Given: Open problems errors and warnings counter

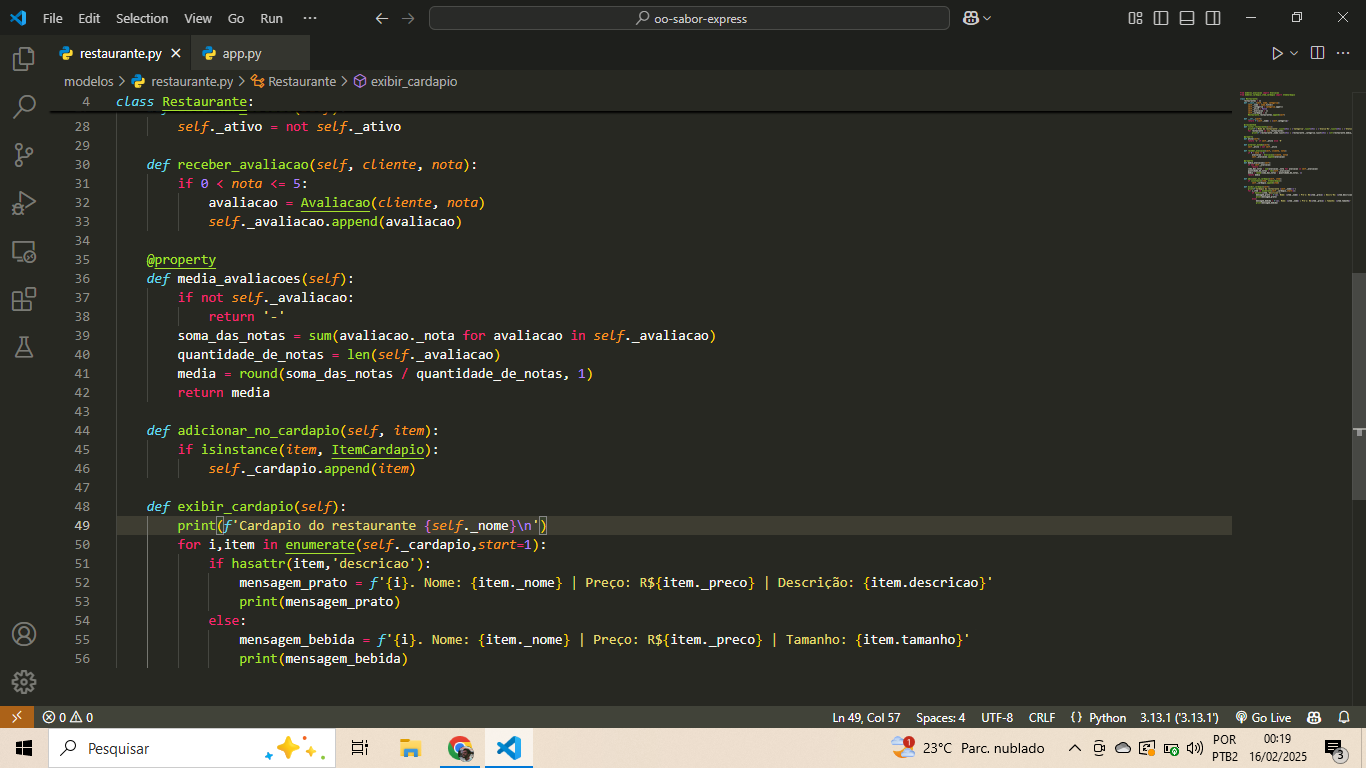Looking at the screenshot, I should pos(68,717).
